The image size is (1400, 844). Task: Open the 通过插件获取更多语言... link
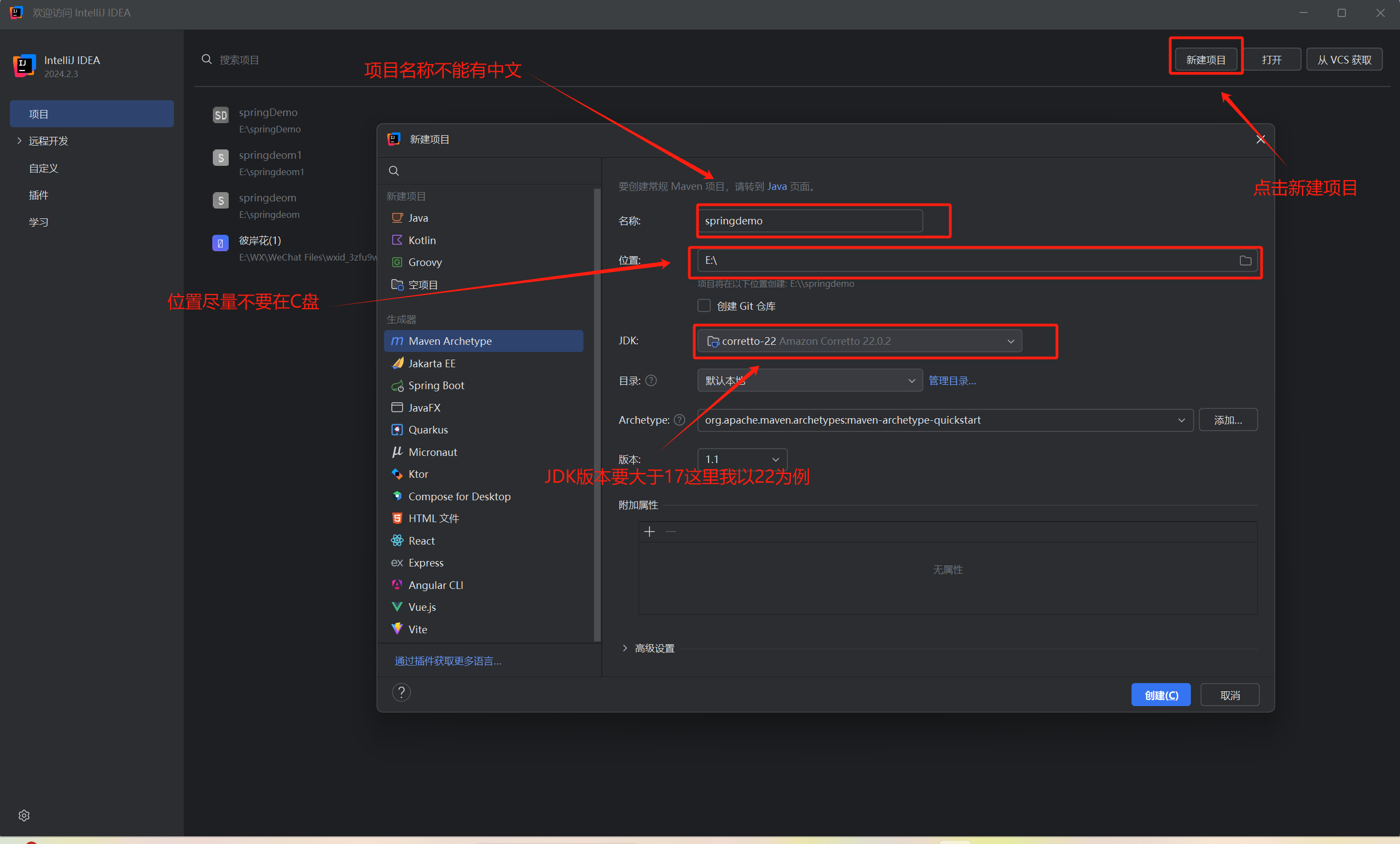pos(448,661)
